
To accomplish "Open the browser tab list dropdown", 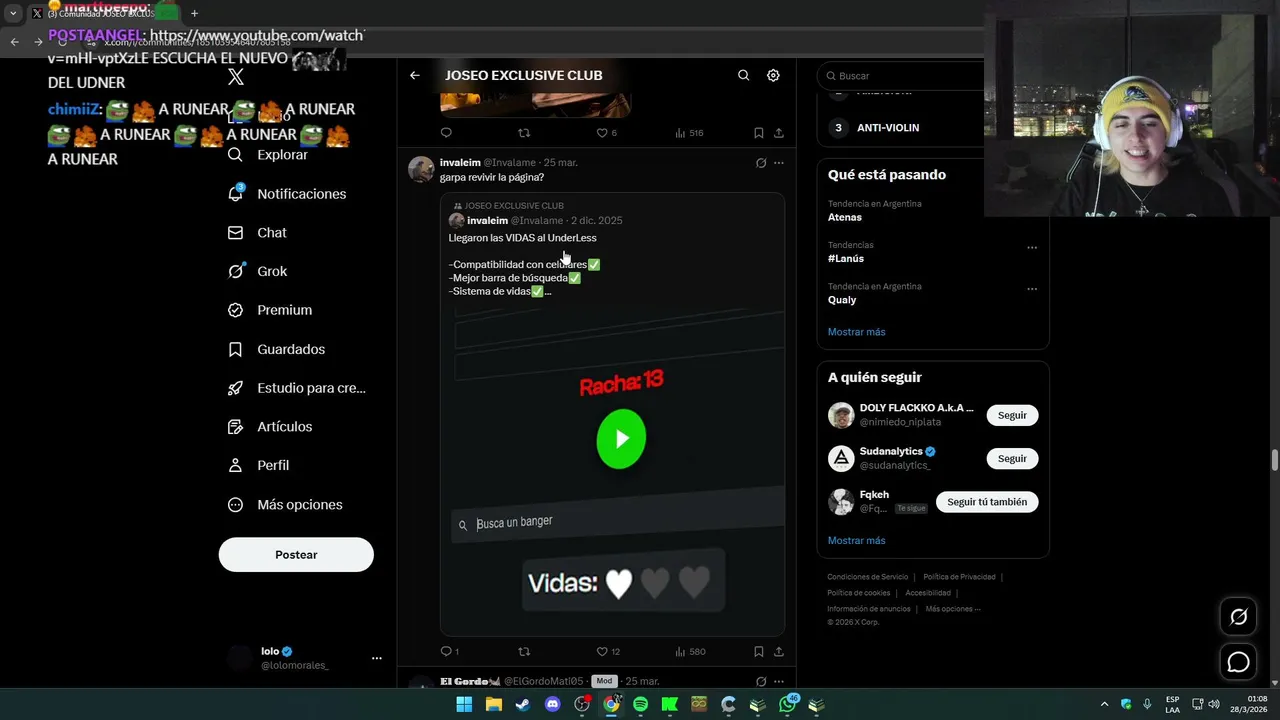I will 13,13.
